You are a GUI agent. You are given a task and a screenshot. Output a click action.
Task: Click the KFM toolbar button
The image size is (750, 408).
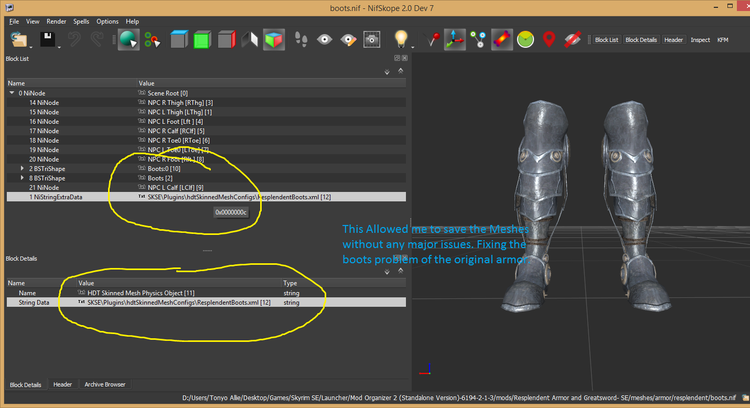(x=723, y=40)
